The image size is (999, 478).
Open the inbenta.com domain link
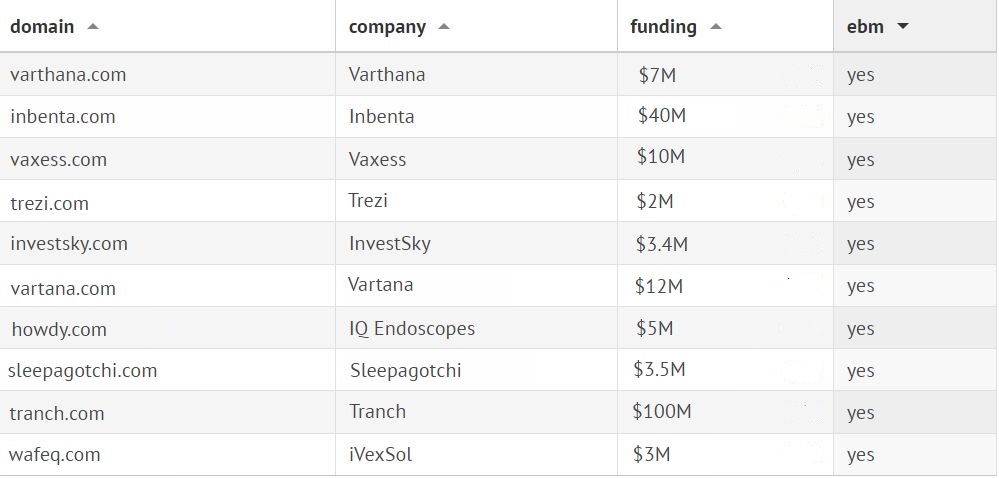(x=63, y=117)
